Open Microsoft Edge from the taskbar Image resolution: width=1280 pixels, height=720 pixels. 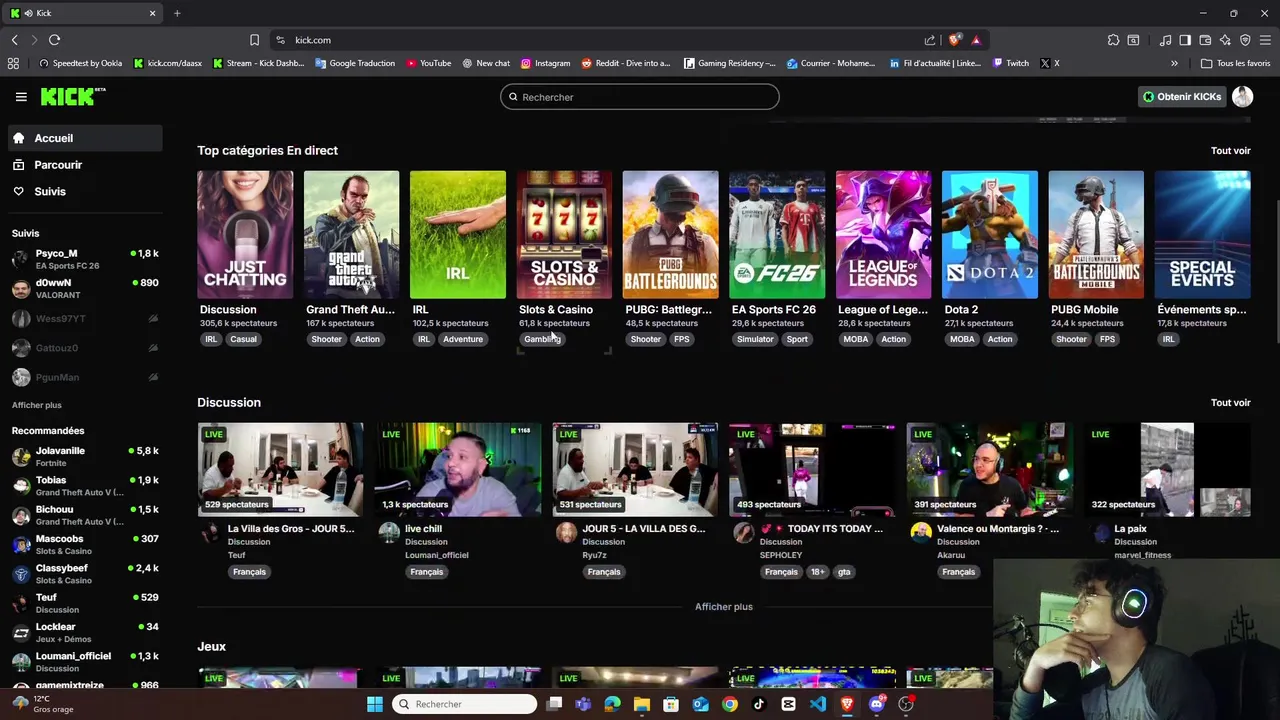(612, 704)
